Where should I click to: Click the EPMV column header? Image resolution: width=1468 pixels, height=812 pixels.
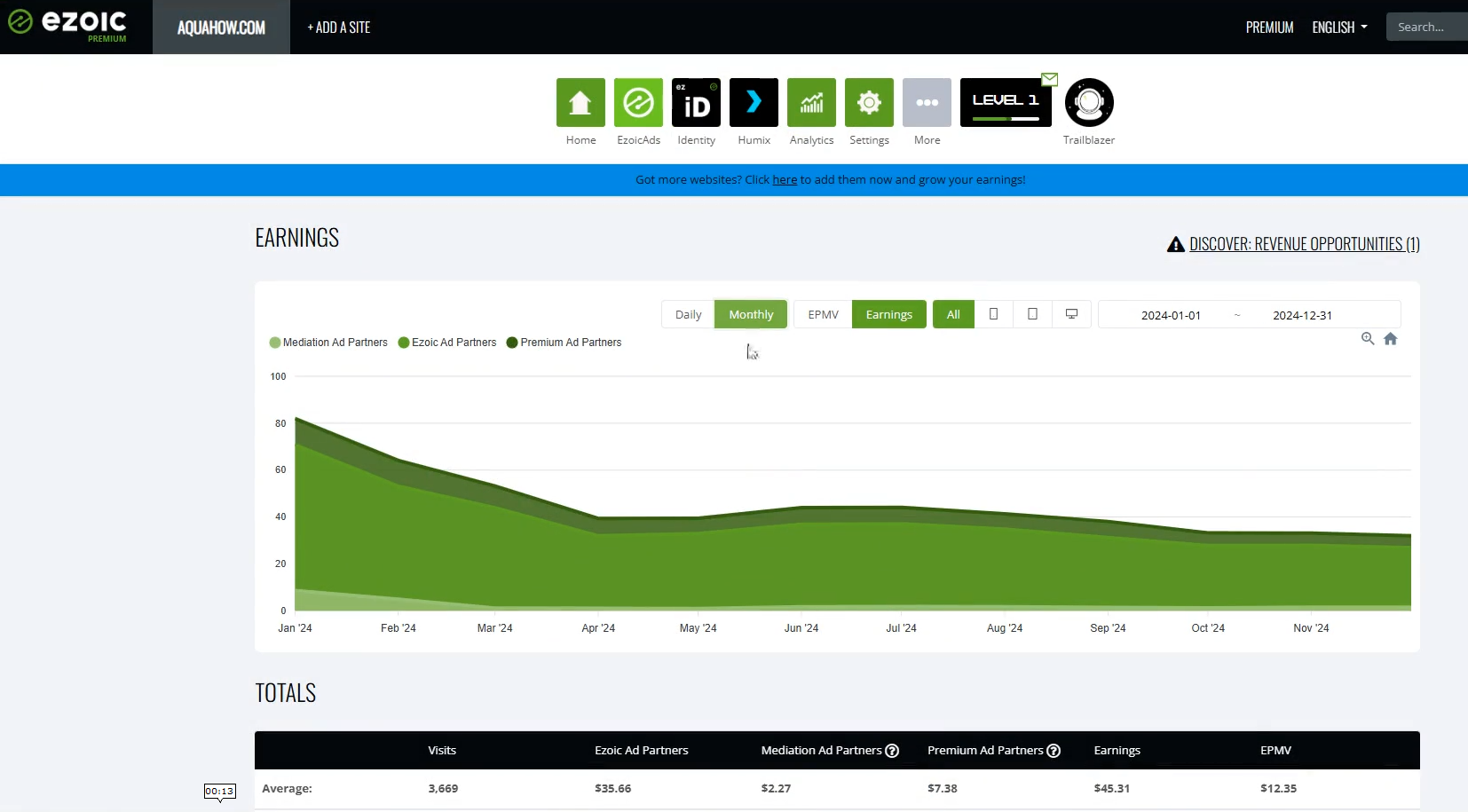1275,750
